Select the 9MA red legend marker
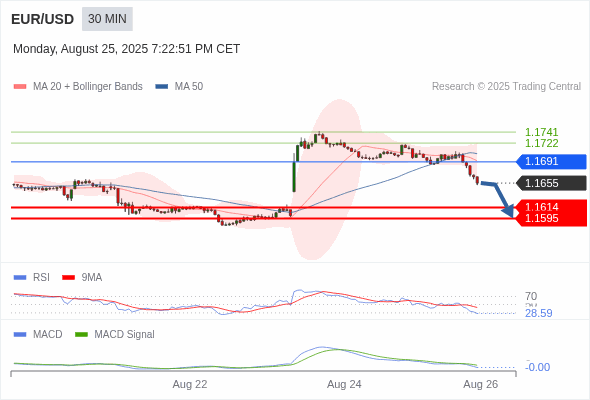 (68, 278)
